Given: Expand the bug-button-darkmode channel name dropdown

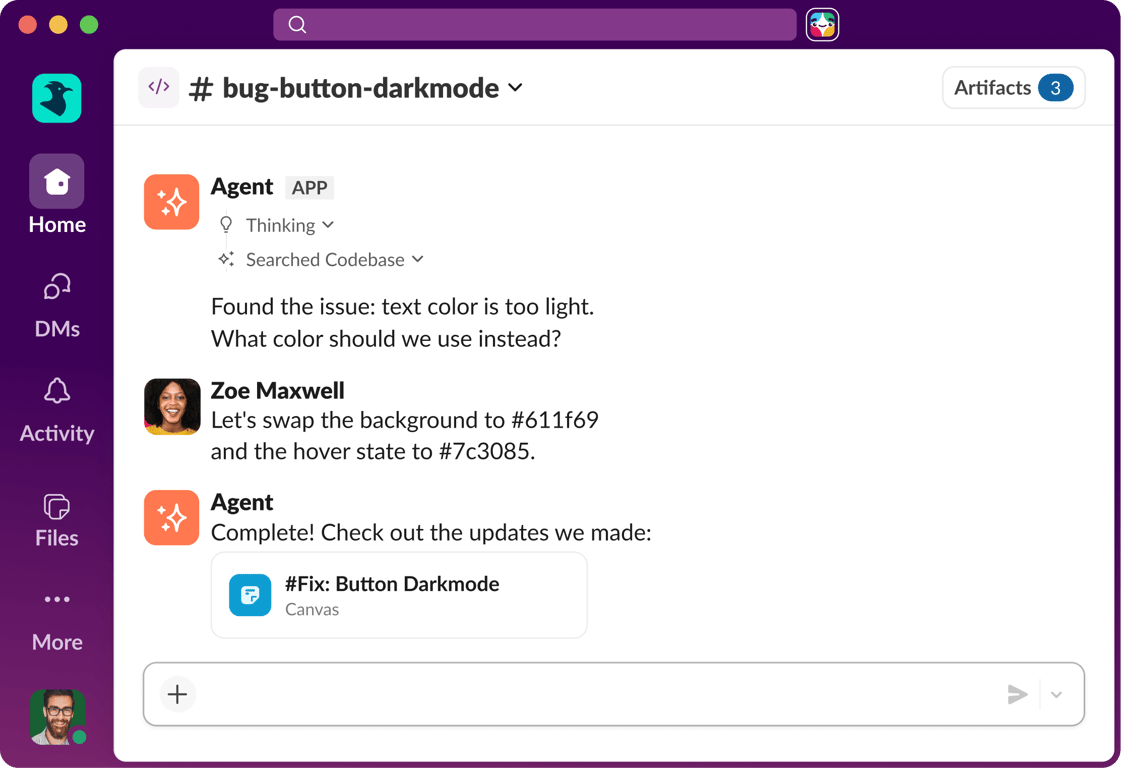Looking at the screenshot, I should [515, 88].
